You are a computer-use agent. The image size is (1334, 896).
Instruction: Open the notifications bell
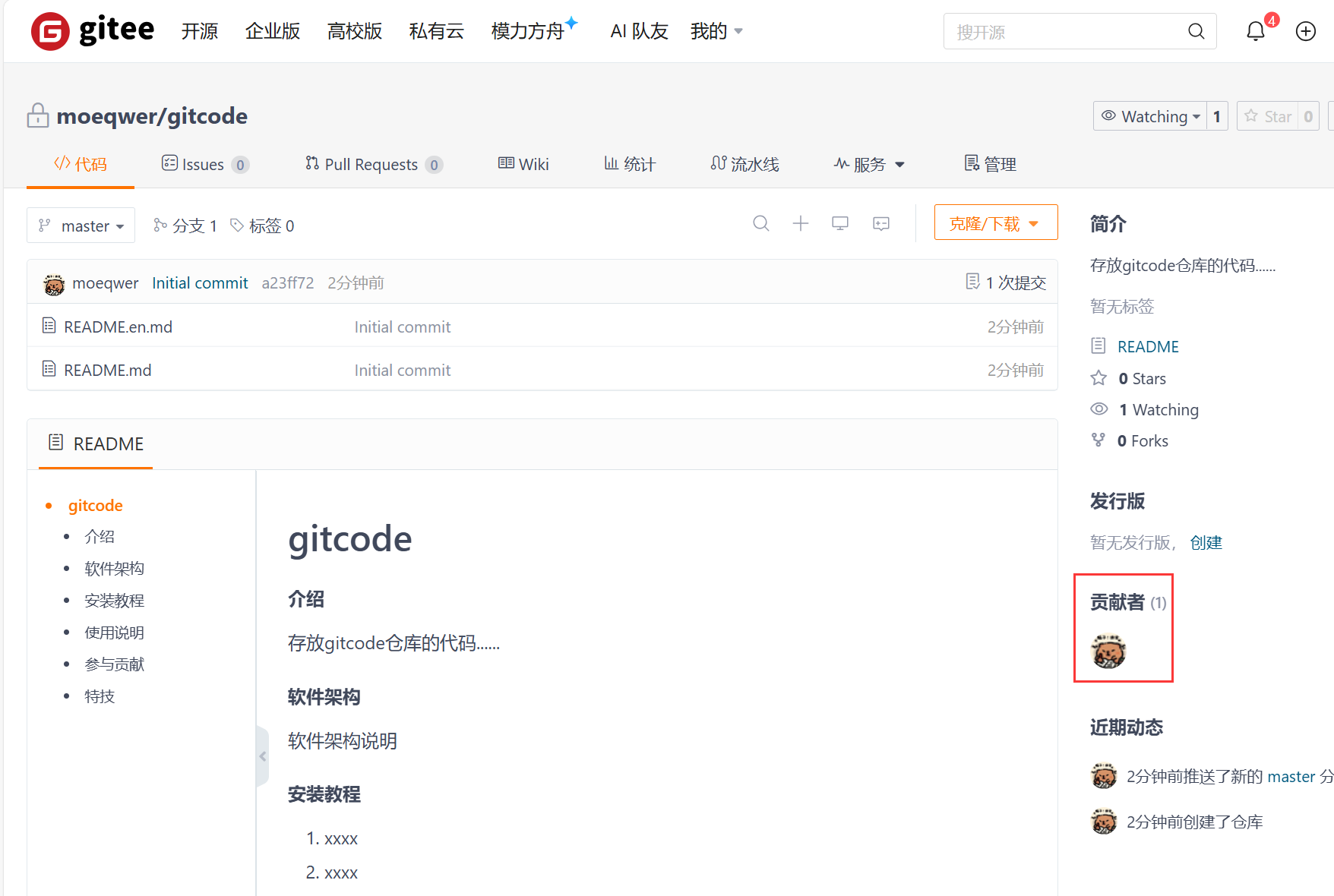[x=1255, y=31]
